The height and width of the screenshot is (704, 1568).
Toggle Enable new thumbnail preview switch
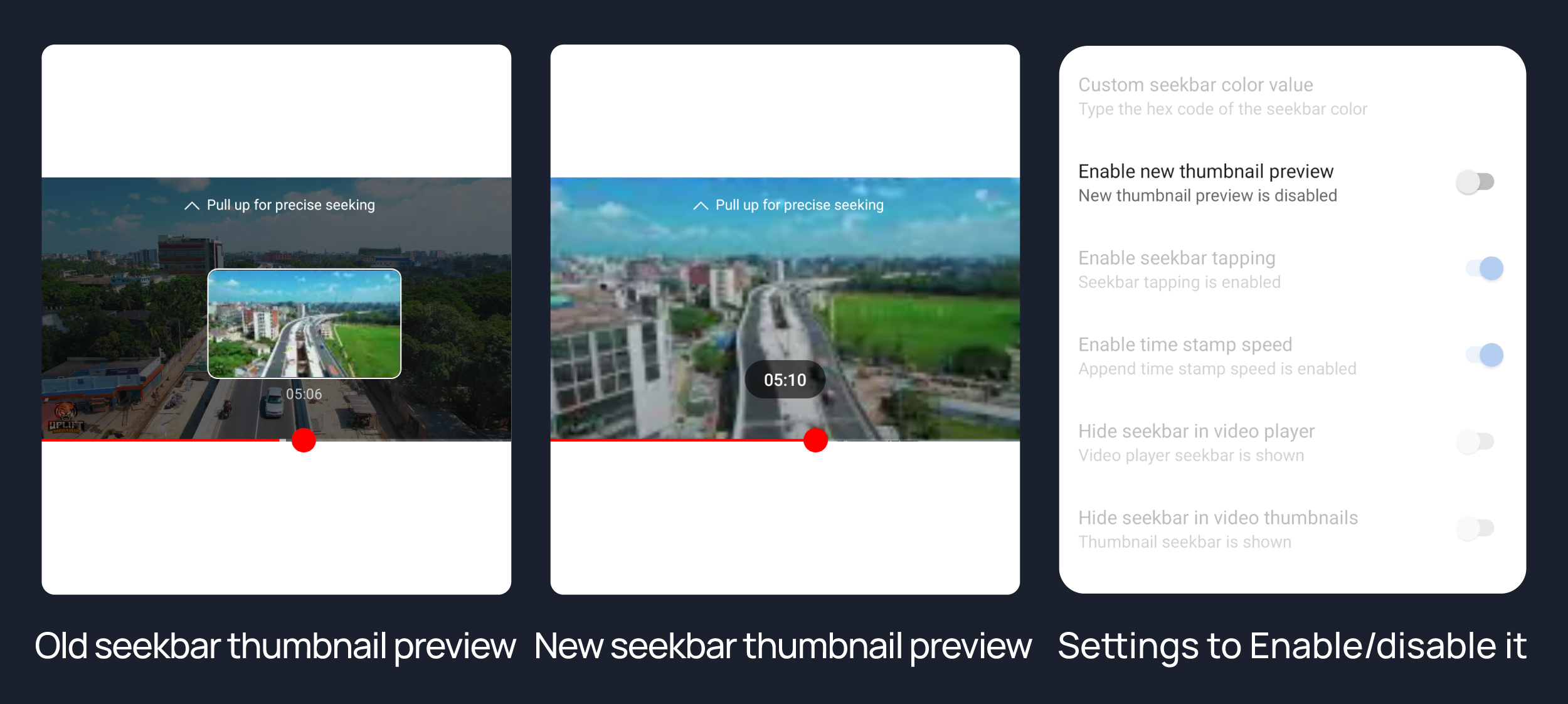pyautogui.click(x=1475, y=182)
